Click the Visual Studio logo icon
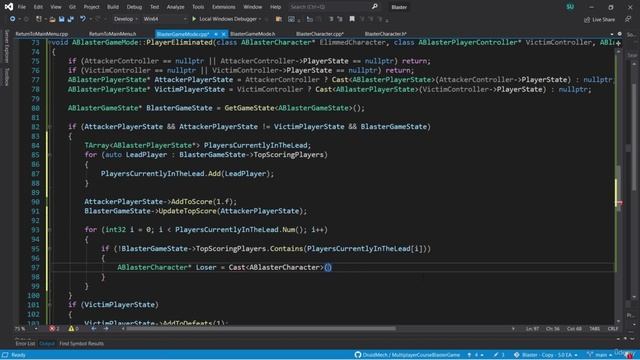 pos(9,7)
